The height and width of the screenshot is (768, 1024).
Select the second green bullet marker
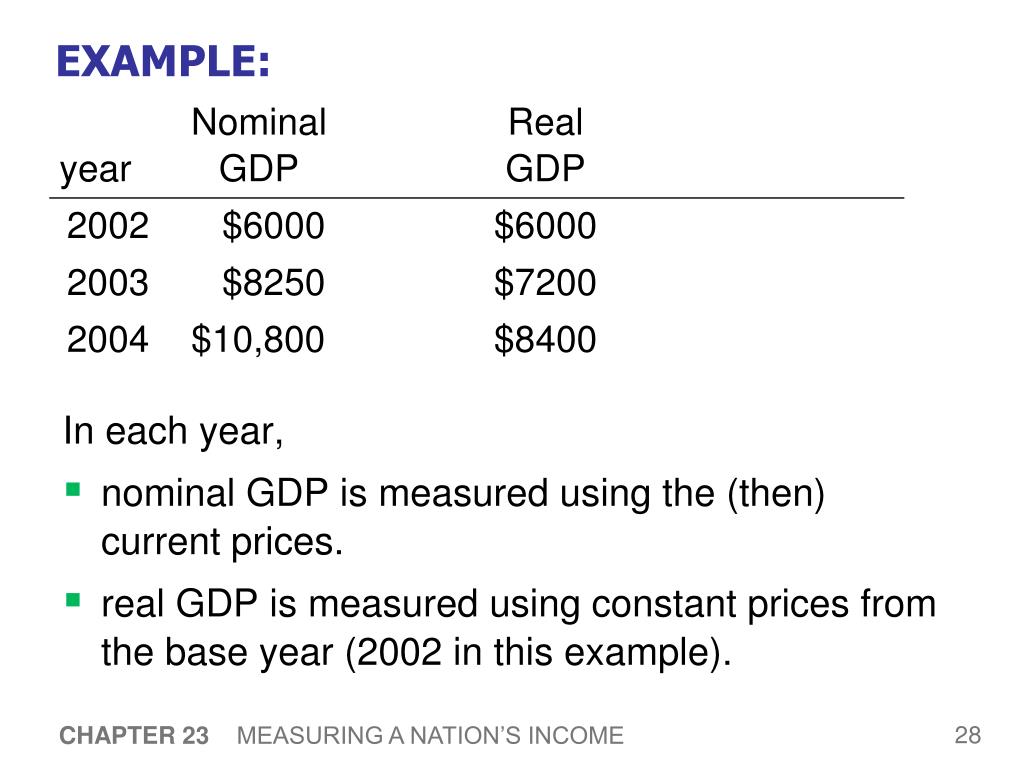pos(73,600)
